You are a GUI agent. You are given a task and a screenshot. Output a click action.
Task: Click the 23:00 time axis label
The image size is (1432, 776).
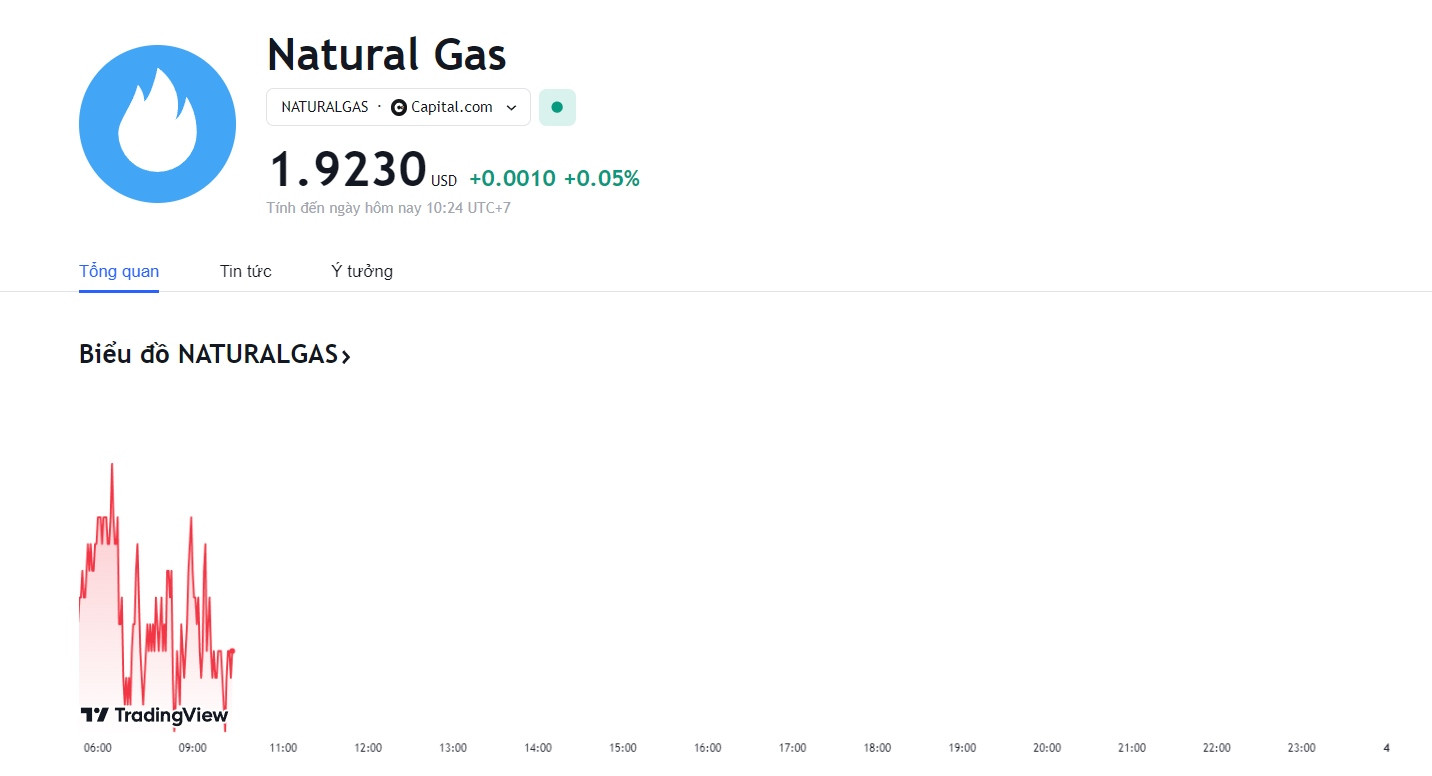(1301, 748)
